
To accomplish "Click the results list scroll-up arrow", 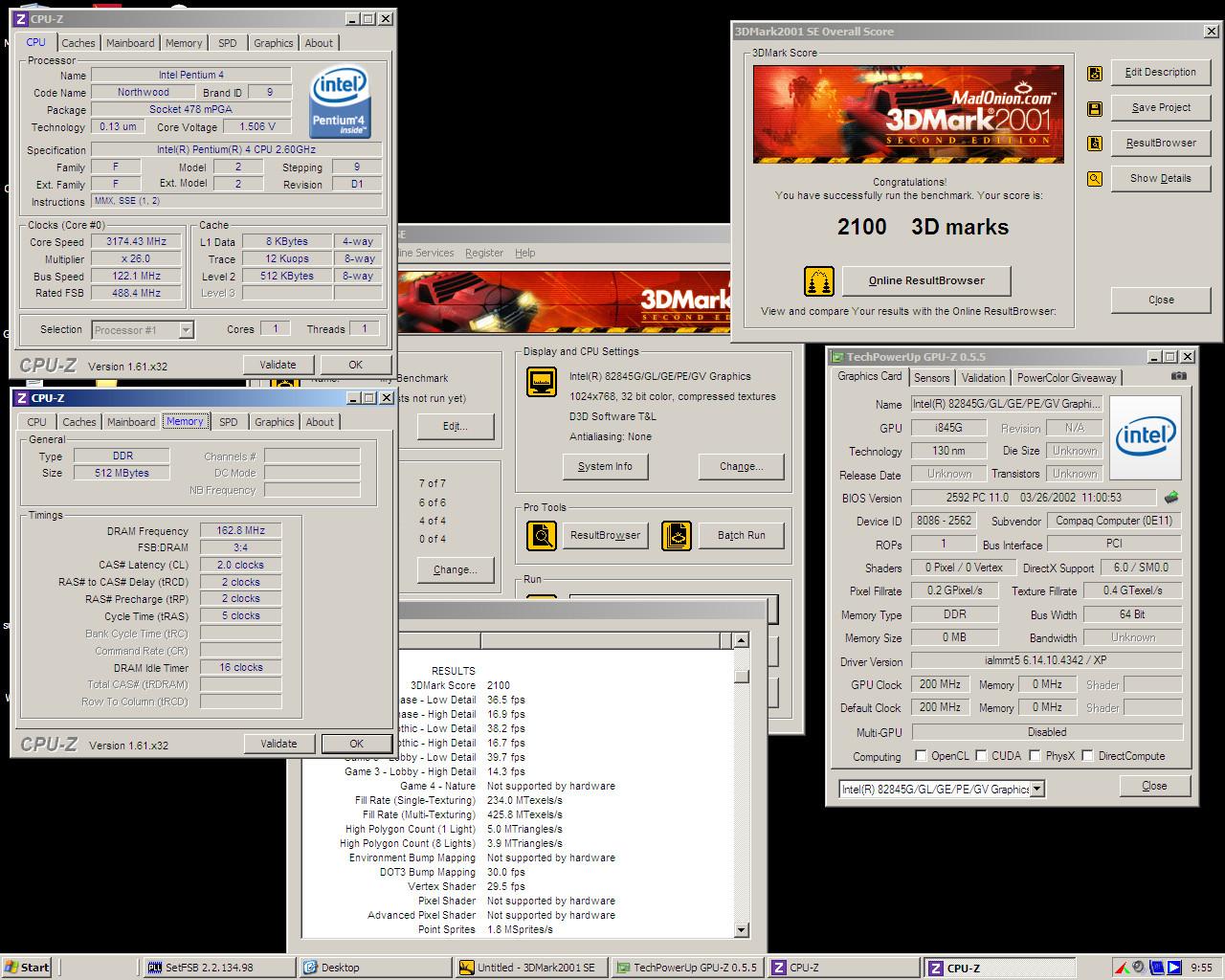I will click(741, 640).
